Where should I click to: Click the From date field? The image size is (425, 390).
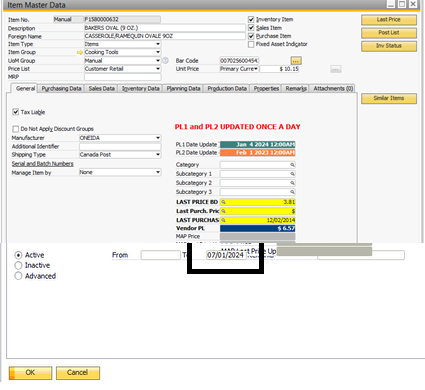pos(160,255)
